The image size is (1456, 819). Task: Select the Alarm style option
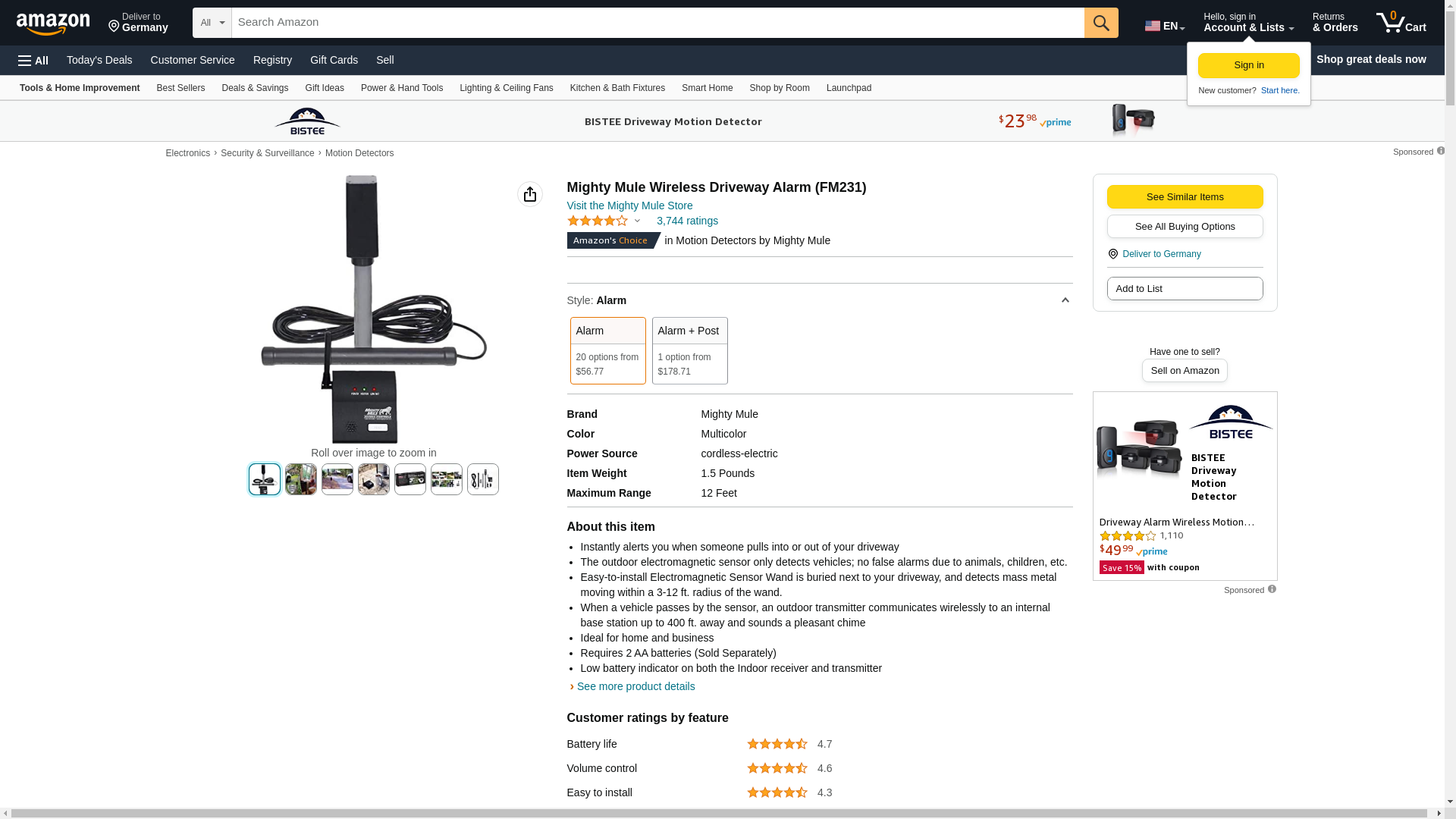(x=607, y=350)
